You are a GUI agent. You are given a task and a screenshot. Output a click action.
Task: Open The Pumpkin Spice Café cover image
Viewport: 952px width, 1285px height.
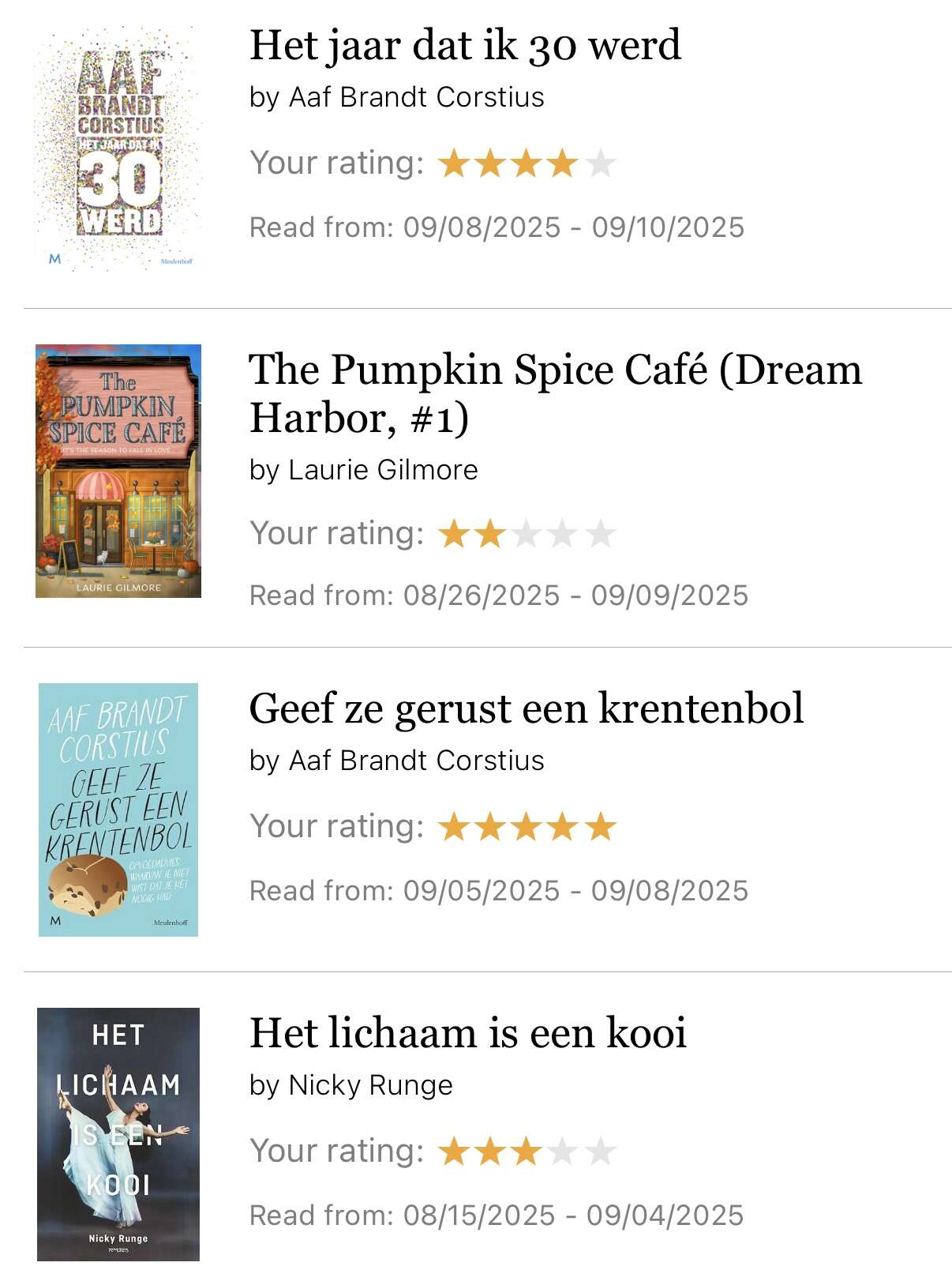(x=118, y=471)
